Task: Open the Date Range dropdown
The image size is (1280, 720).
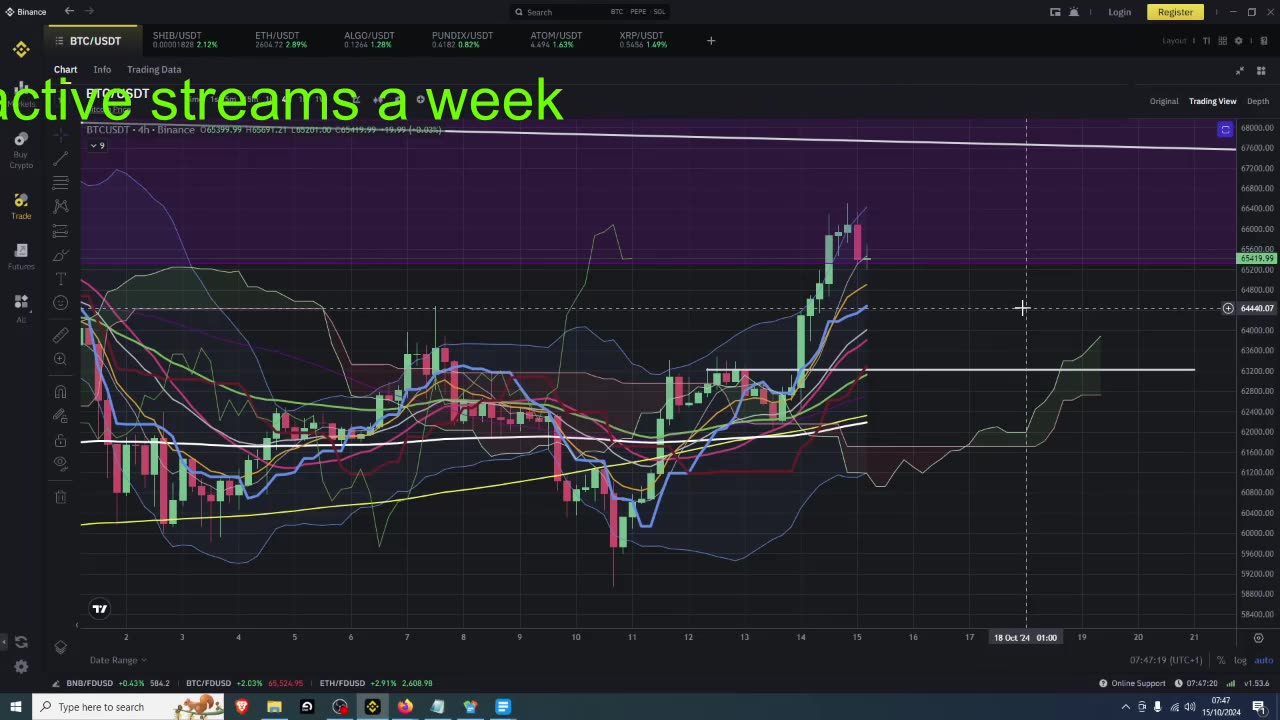Action: (x=118, y=660)
